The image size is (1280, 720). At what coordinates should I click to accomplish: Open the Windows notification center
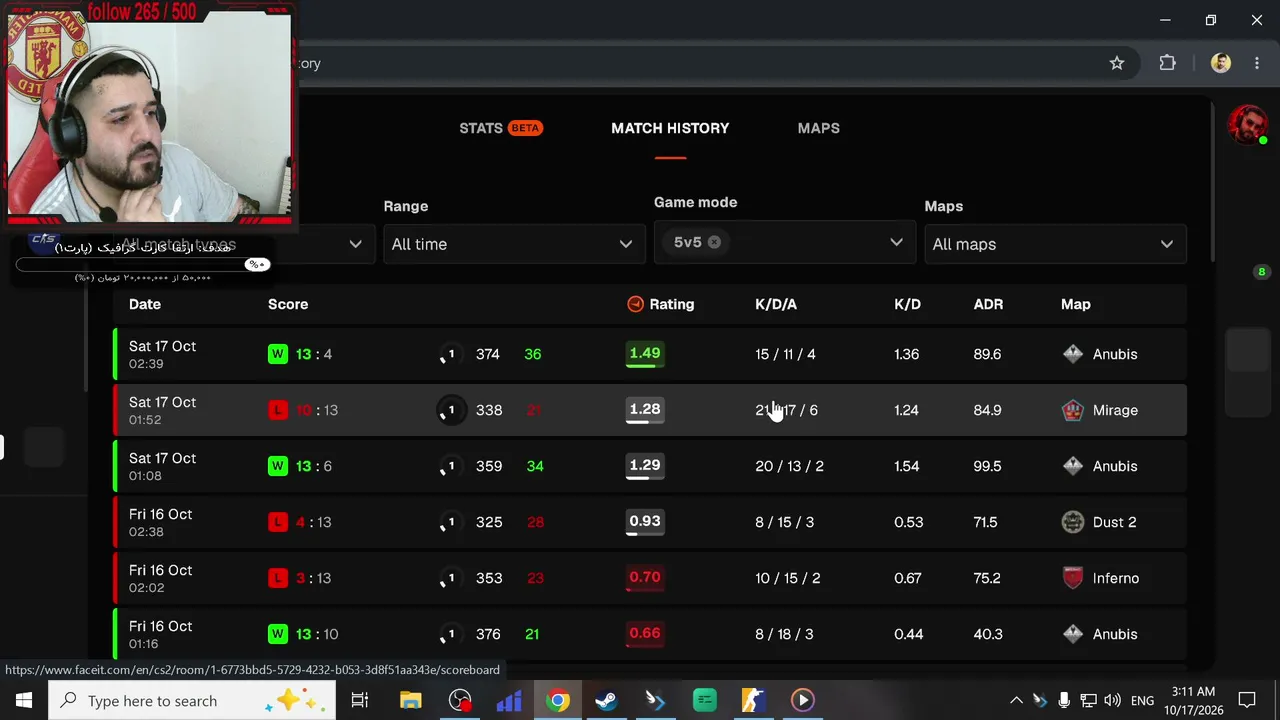1247,700
